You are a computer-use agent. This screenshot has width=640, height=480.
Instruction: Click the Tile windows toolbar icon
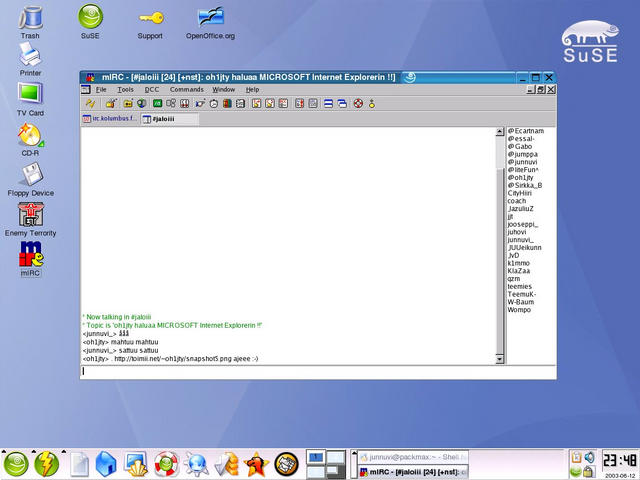[x=329, y=104]
